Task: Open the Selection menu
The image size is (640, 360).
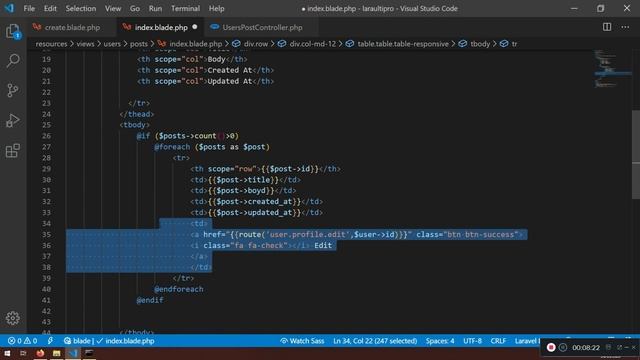Action: coord(81,8)
